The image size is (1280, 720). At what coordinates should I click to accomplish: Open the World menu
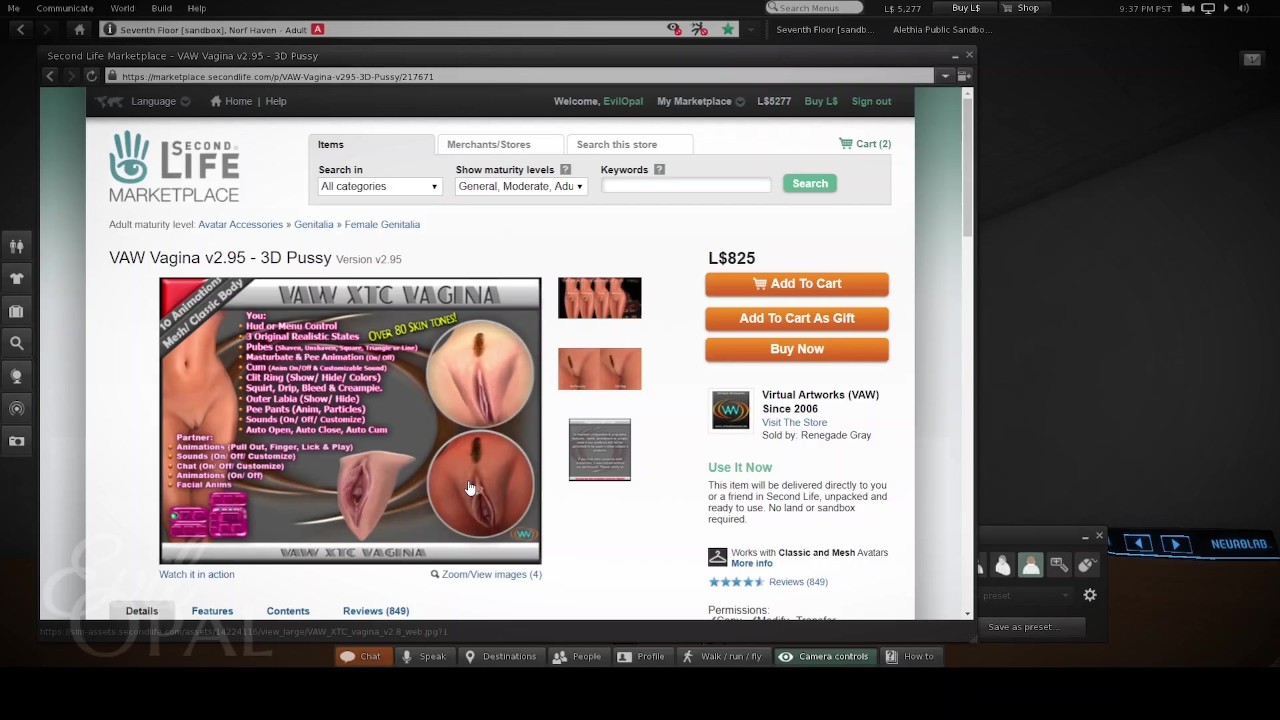[122, 8]
